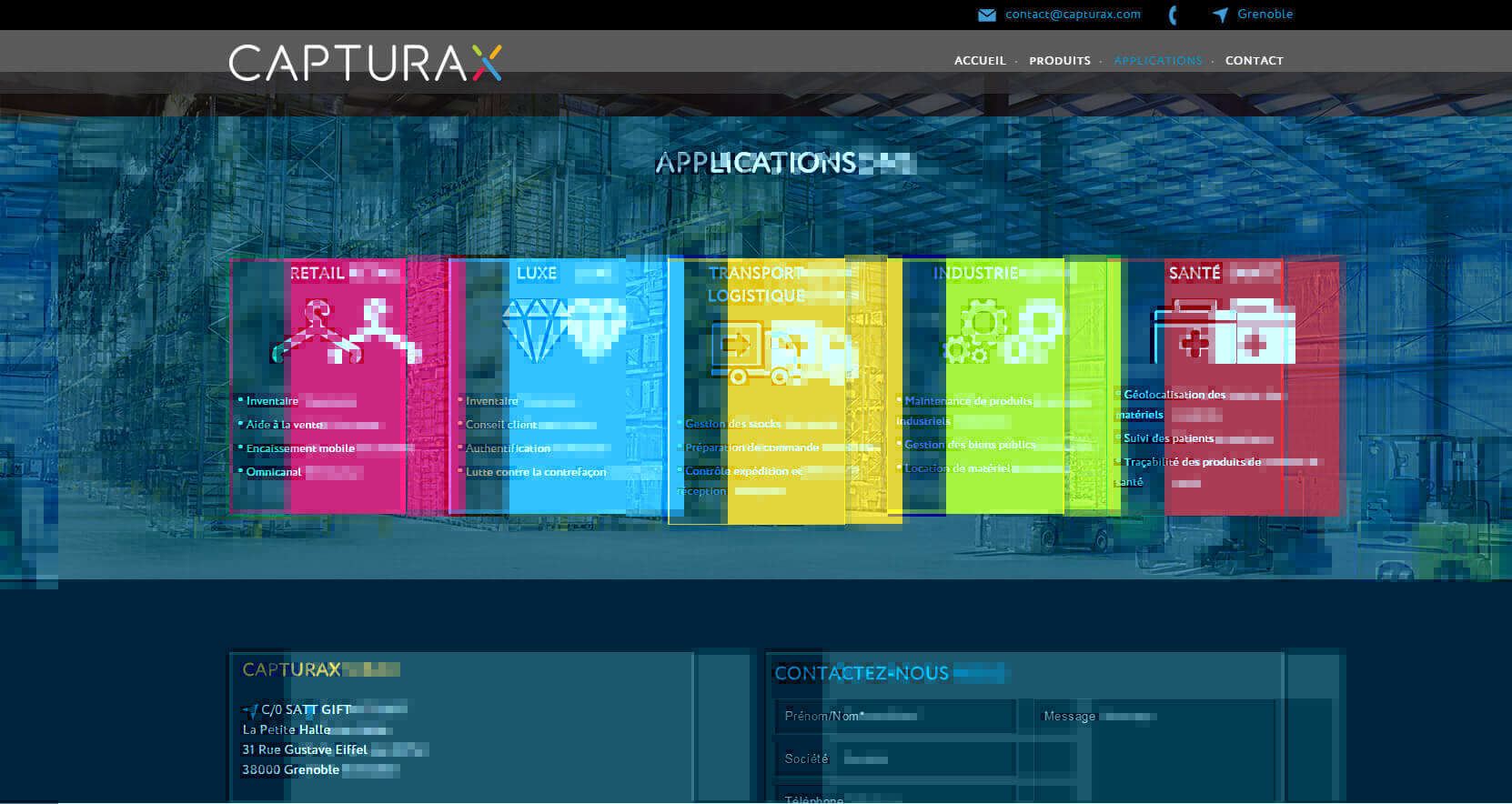Go to the ACCUEIL page

pyautogui.click(x=980, y=61)
